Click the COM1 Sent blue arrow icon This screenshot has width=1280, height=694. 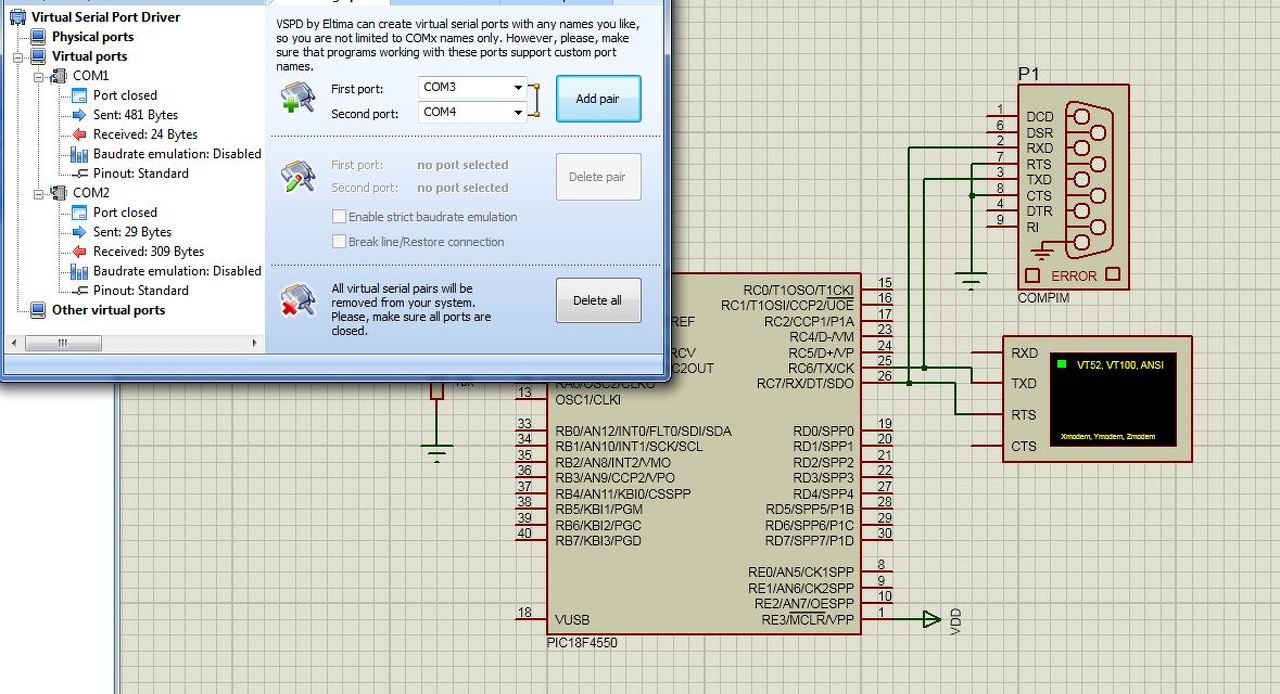[x=79, y=115]
